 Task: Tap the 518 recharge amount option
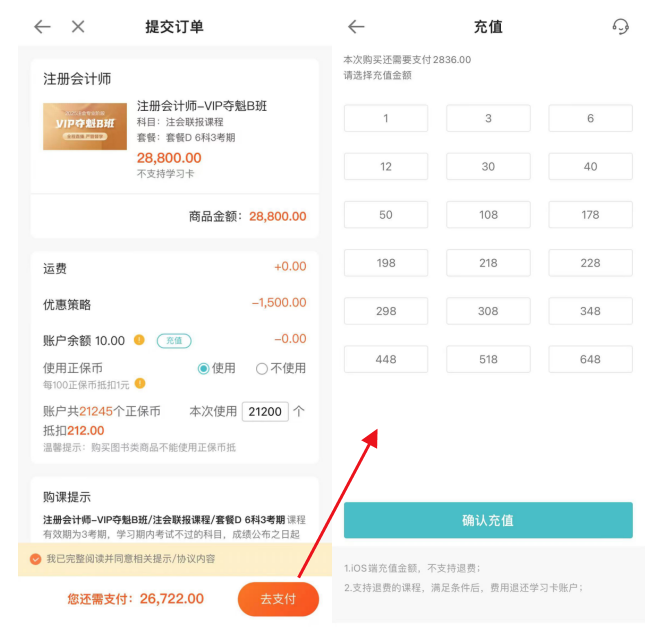(488, 359)
